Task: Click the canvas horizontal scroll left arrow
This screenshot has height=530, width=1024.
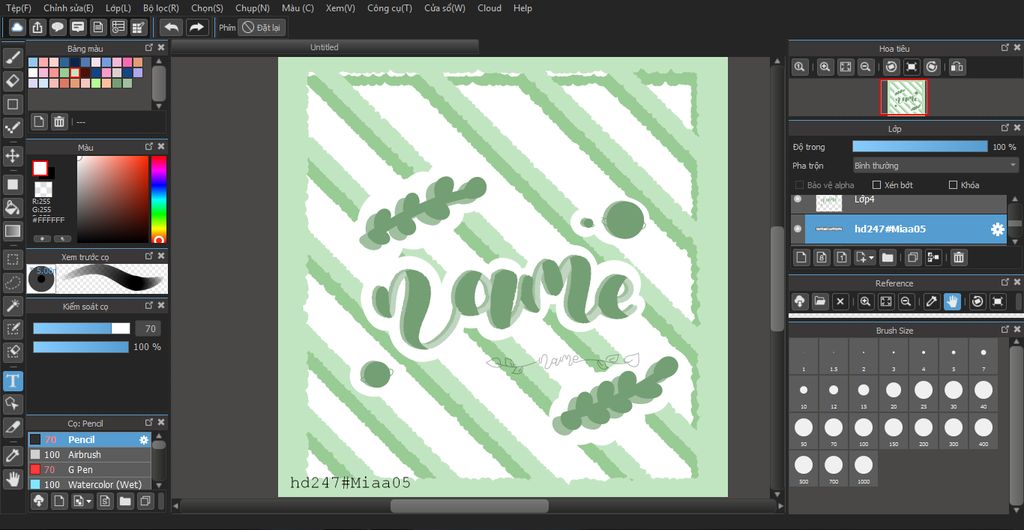Action: [176, 506]
